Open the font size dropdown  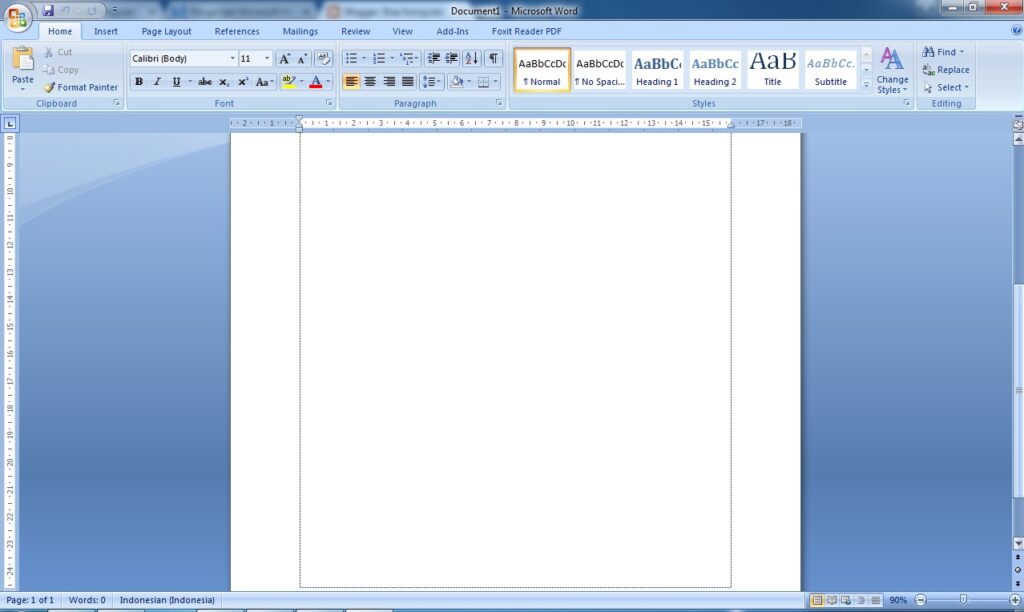point(266,59)
